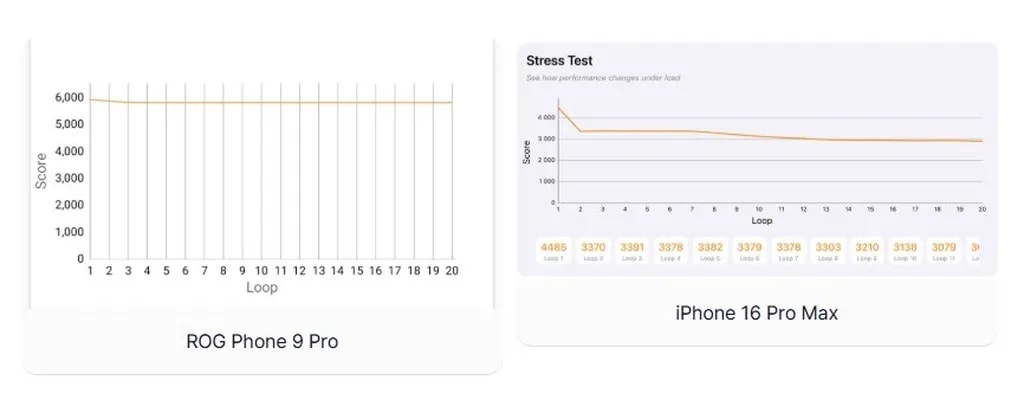The image size is (1024, 406).
Task: Click the iPhone line peak at loop 1
Action: click(x=558, y=107)
